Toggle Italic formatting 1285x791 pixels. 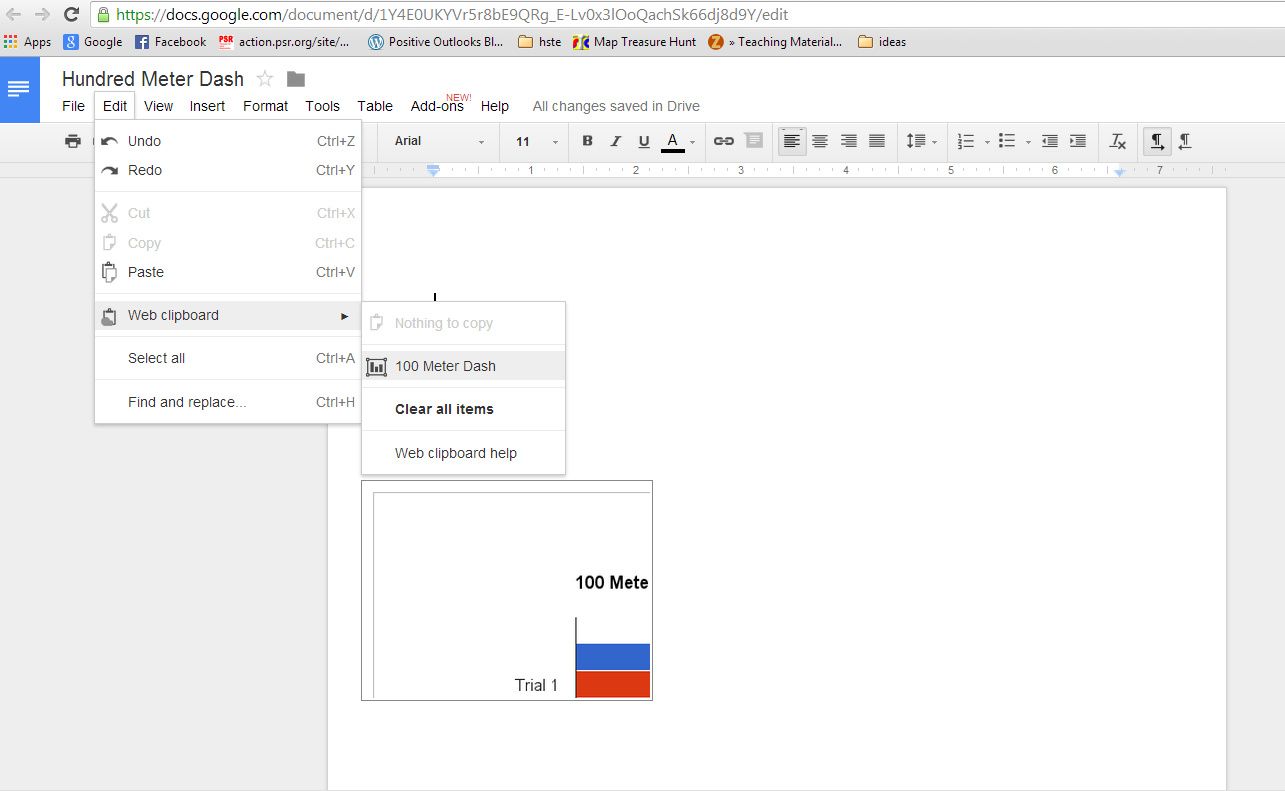[615, 141]
